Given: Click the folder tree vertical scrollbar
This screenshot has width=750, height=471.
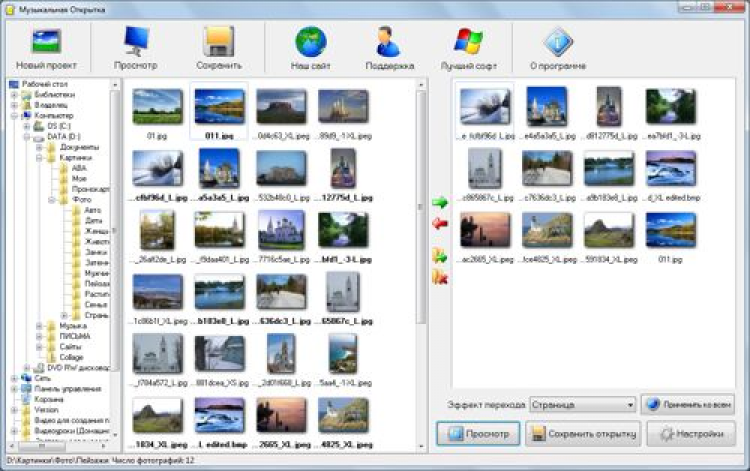Looking at the screenshot, I should [115, 230].
